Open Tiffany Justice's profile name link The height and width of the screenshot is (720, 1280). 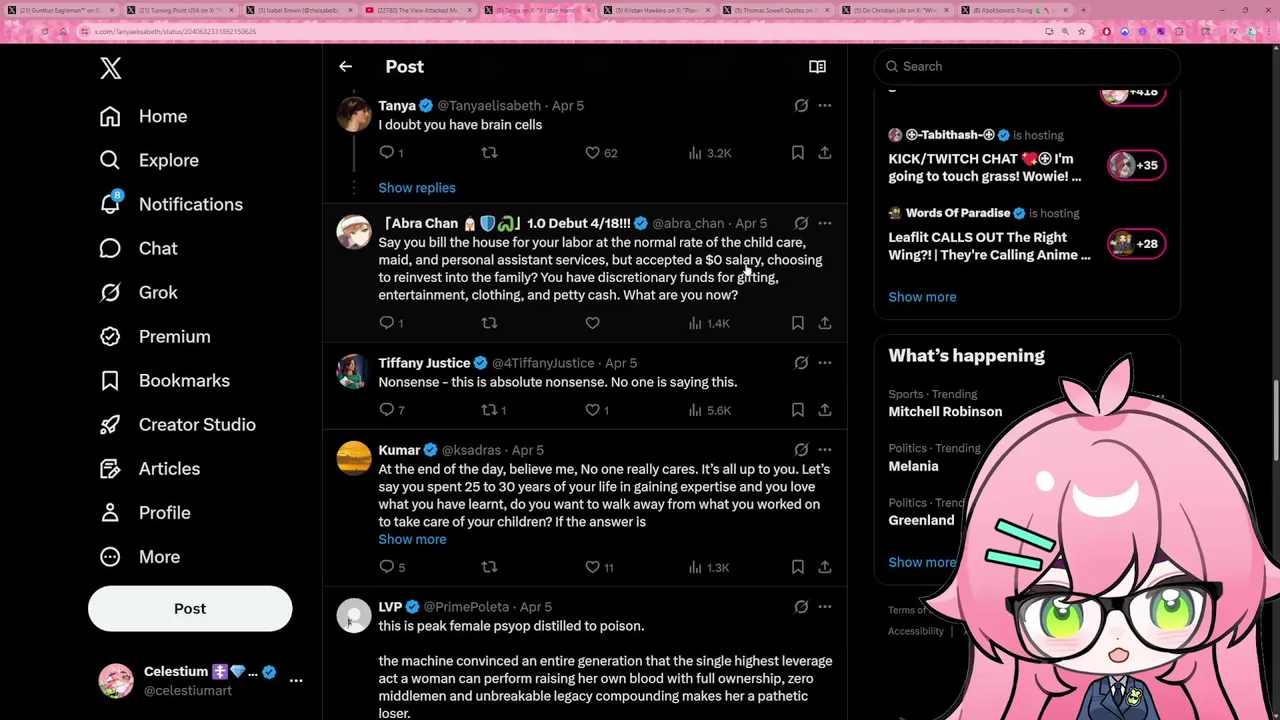(424, 363)
